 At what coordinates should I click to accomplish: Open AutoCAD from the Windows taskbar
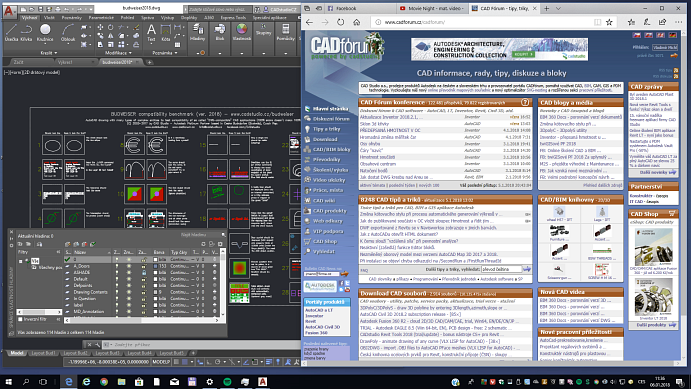point(263,382)
